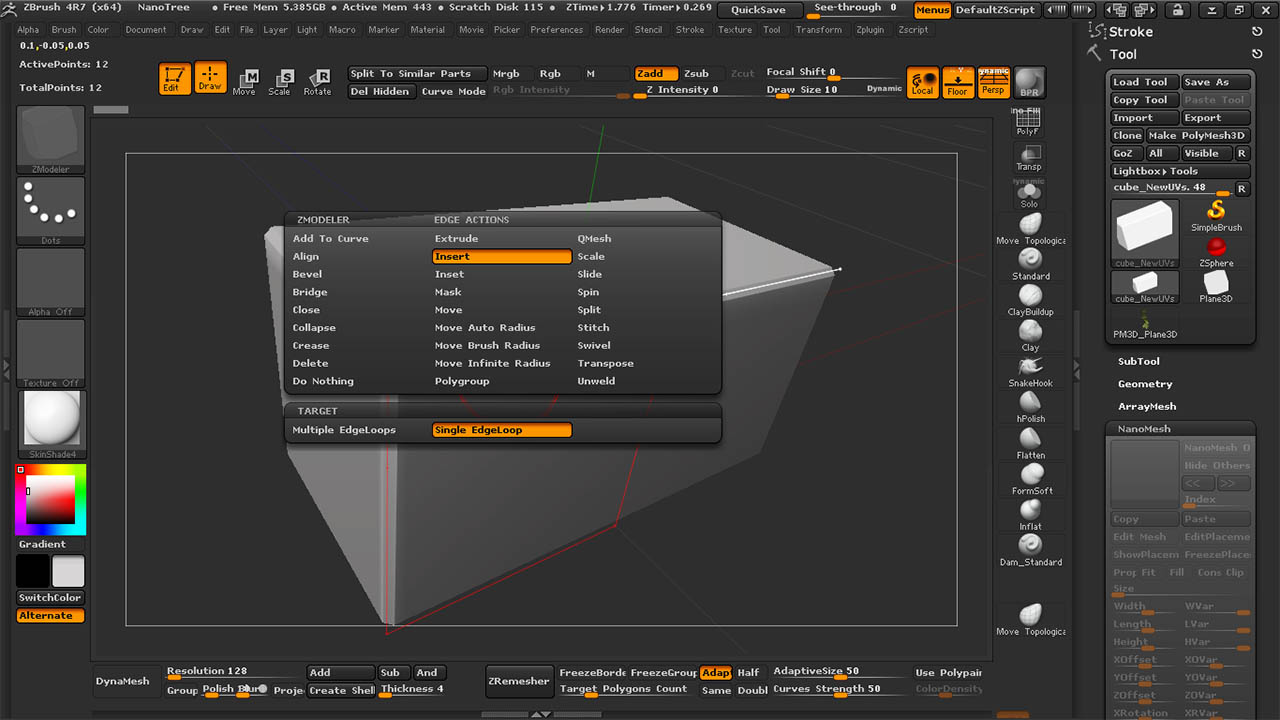The image size is (1280, 720).
Task: Choose the Scale transform icon
Action: [280, 82]
